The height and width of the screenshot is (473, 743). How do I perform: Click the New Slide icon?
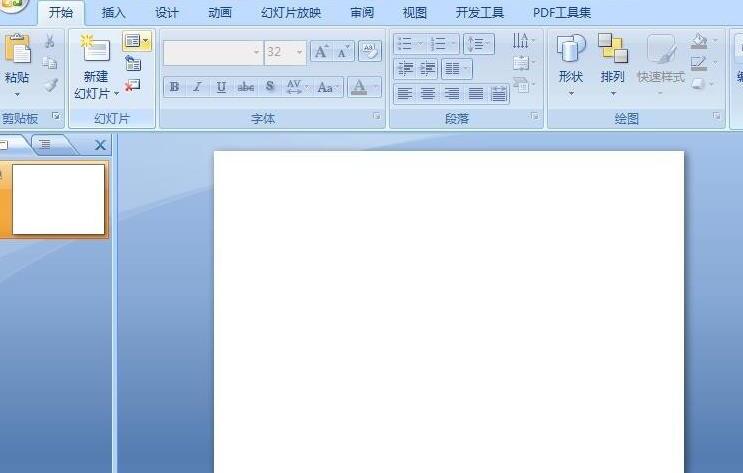pos(95,48)
